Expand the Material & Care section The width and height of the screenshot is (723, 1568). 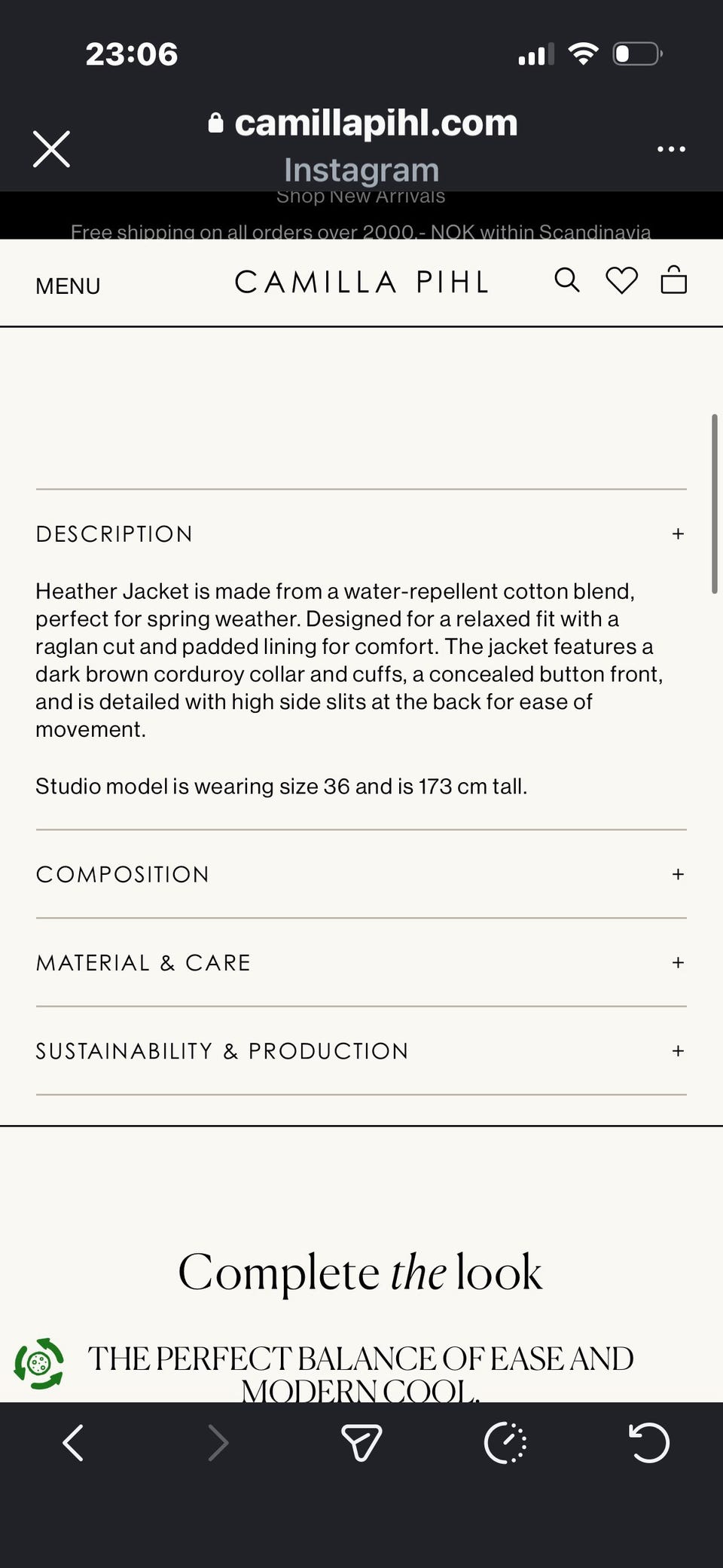[x=678, y=962]
